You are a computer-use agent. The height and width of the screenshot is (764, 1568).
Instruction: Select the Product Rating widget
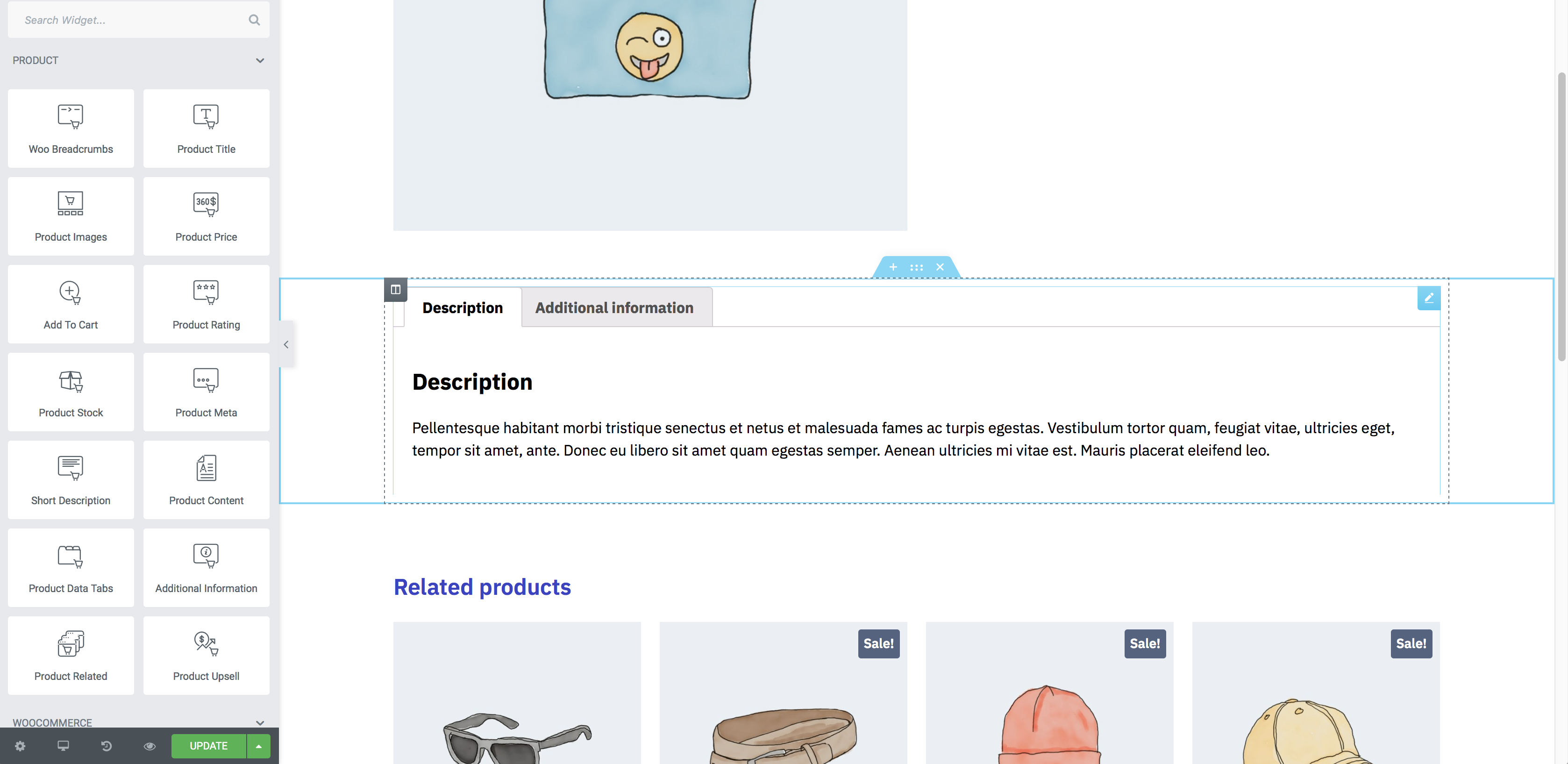(207, 304)
